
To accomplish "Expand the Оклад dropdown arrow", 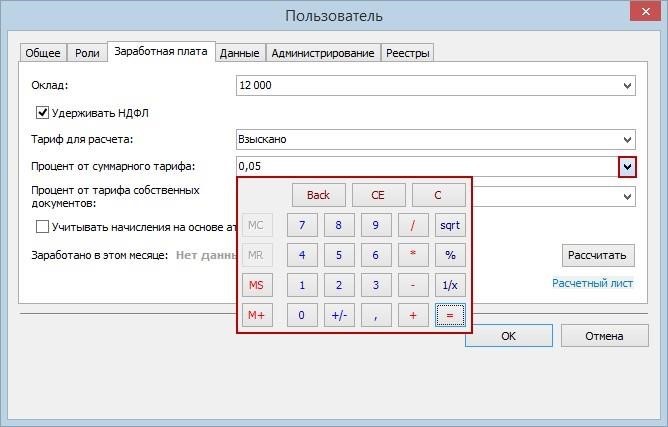I will tap(627, 86).
